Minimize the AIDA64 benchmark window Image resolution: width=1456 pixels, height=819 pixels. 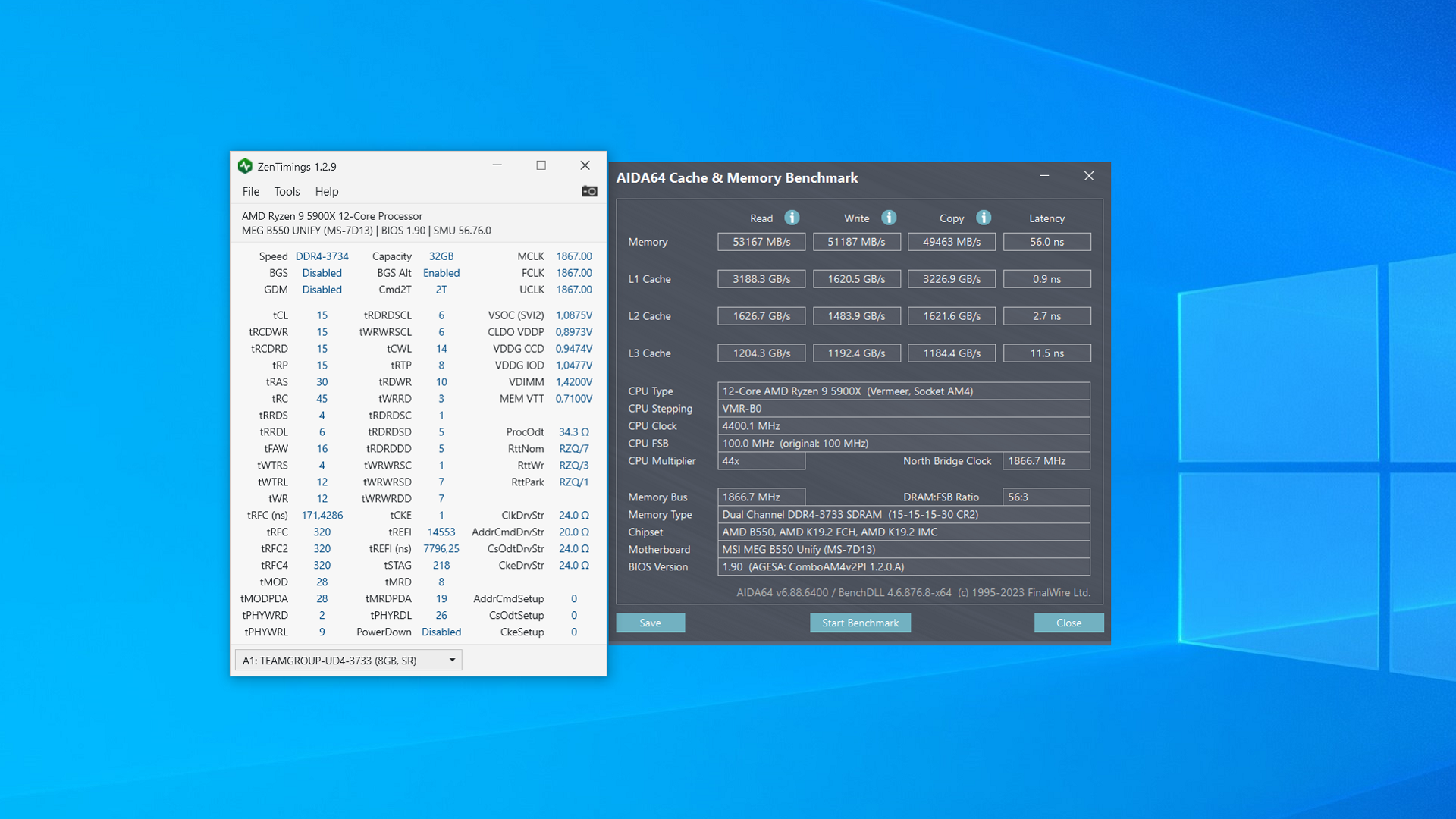pyautogui.click(x=1044, y=176)
